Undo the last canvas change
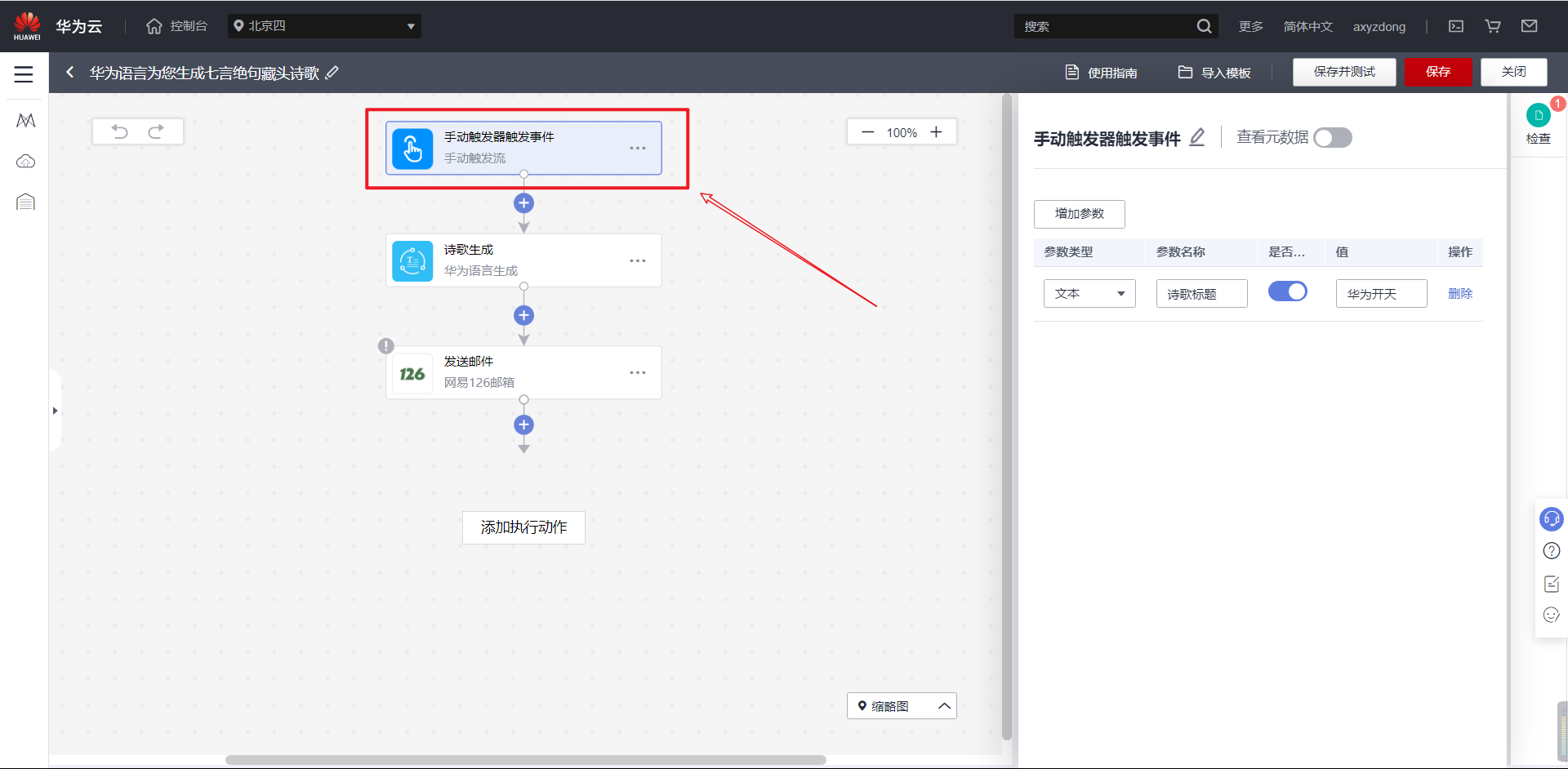This screenshot has height=769, width=1568. coord(120,131)
